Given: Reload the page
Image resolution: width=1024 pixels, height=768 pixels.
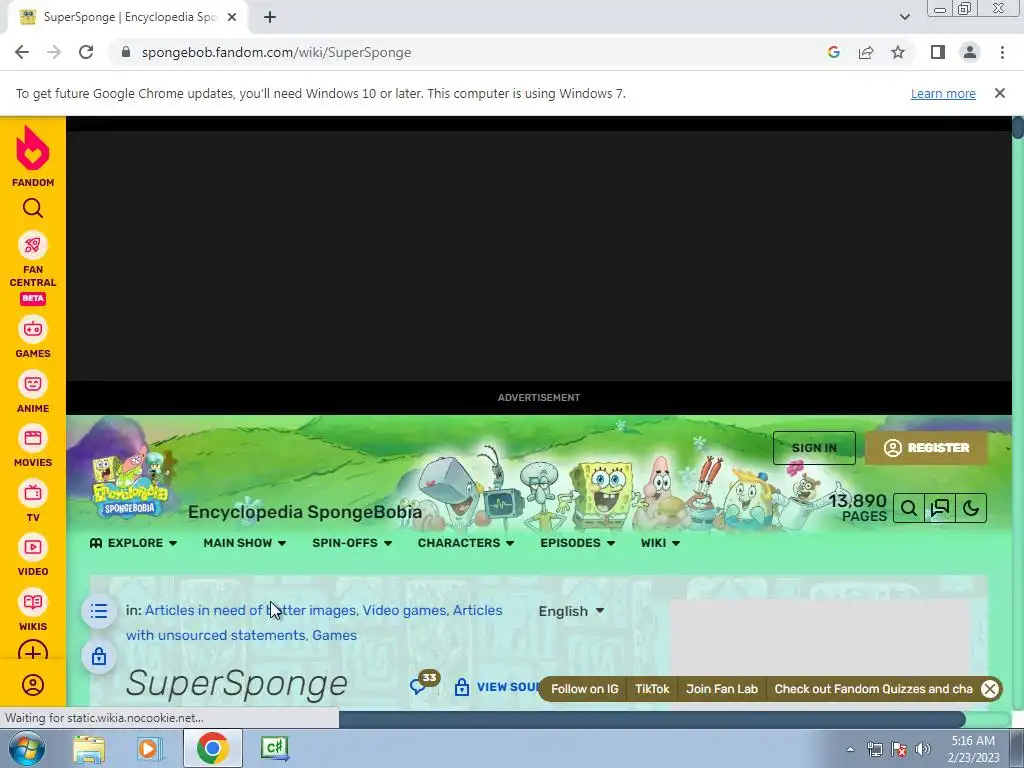Looking at the screenshot, I should click(86, 52).
